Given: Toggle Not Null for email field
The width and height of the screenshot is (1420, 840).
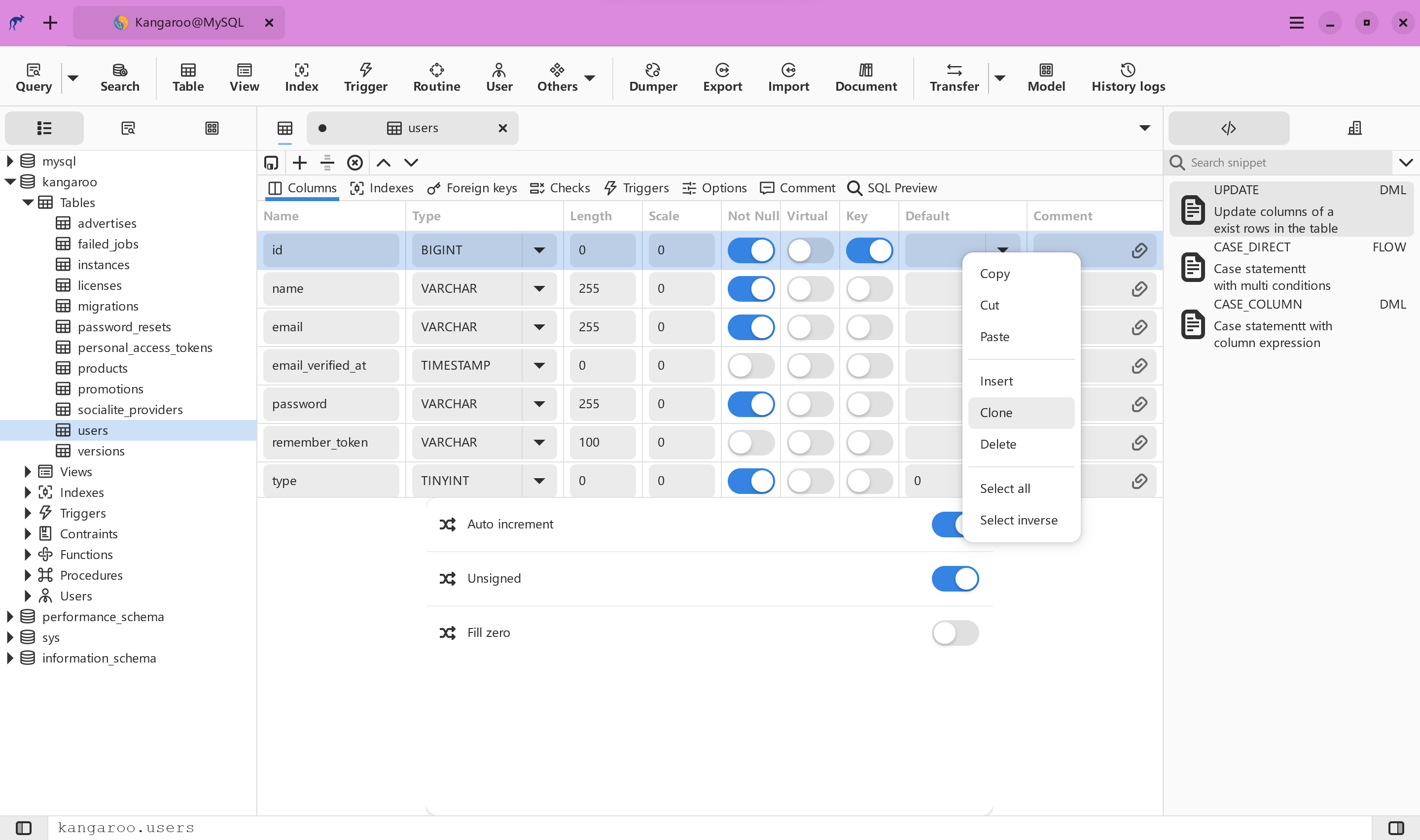Looking at the screenshot, I should (751, 327).
